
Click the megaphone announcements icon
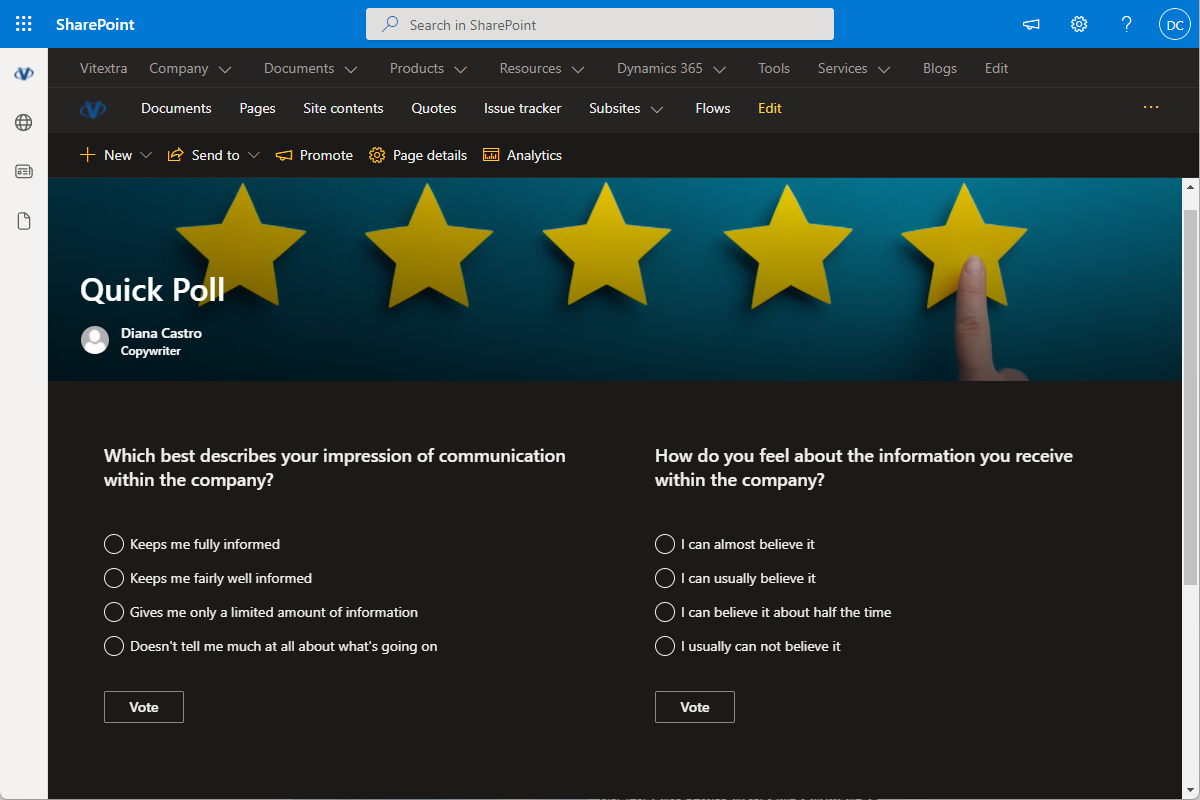(1031, 24)
